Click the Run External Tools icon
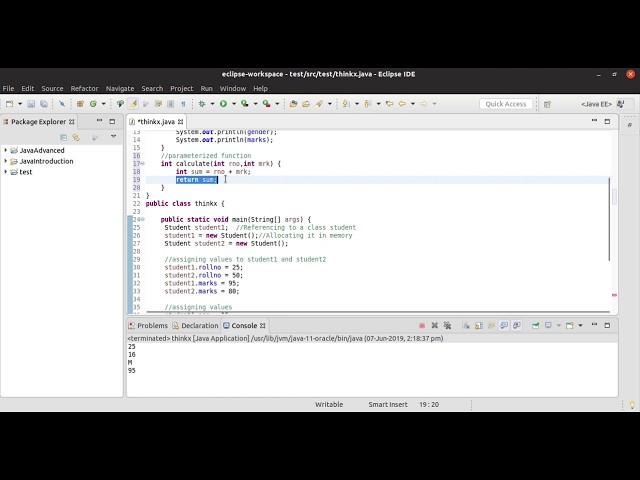This screenshot has height=480, width=640. (x=266, y=104)
